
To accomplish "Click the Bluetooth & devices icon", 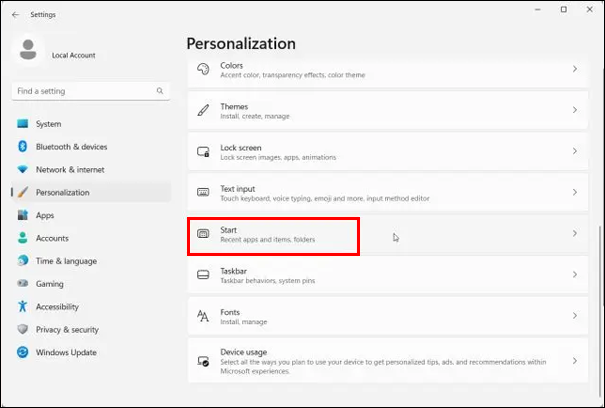I will pyautogui.click(x=22, y=147).
